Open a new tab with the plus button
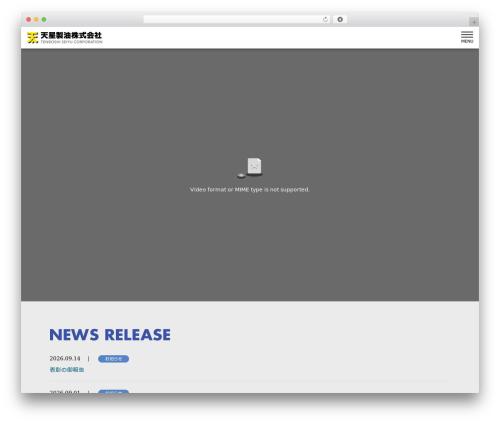This screenshot has width=500, height=423. tap(474, 22)
